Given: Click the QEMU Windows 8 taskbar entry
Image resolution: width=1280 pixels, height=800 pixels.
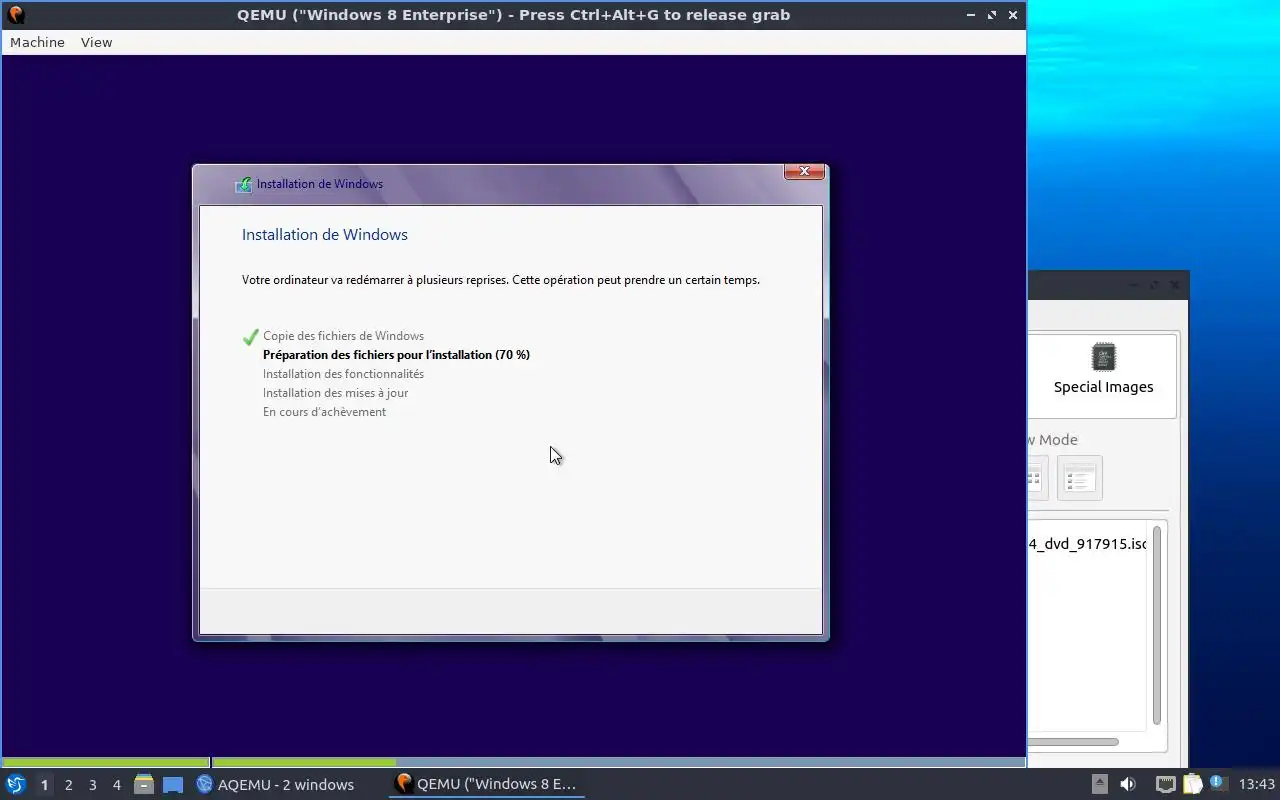Looking at the screenshot, I should [486, 785].
